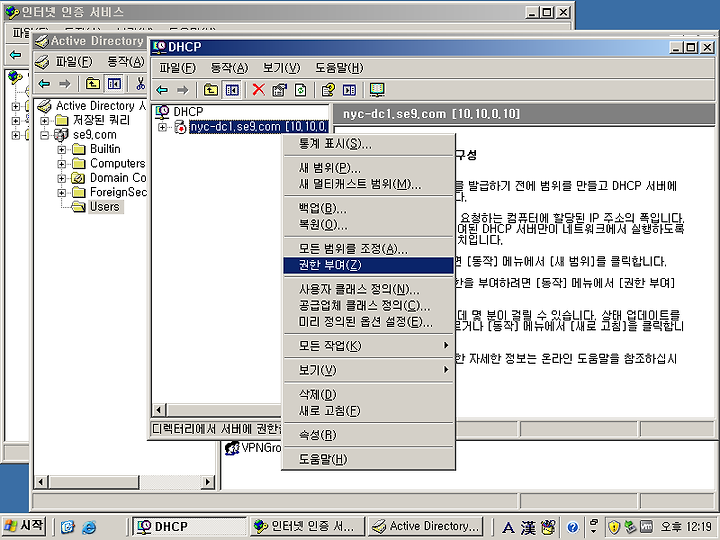Click the language bar A icon
This screenshot has height=540, width=720.
pos(508,527)
